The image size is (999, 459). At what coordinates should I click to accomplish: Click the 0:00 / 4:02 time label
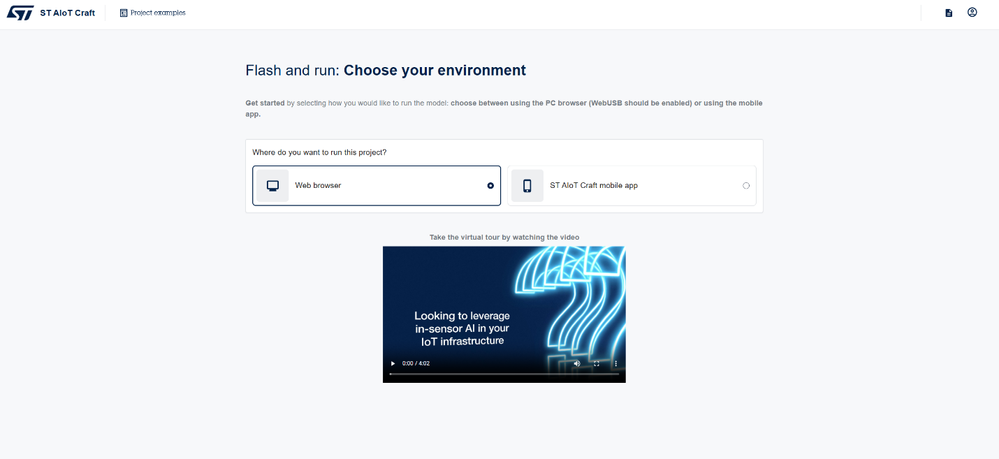[x=416, y=363]
